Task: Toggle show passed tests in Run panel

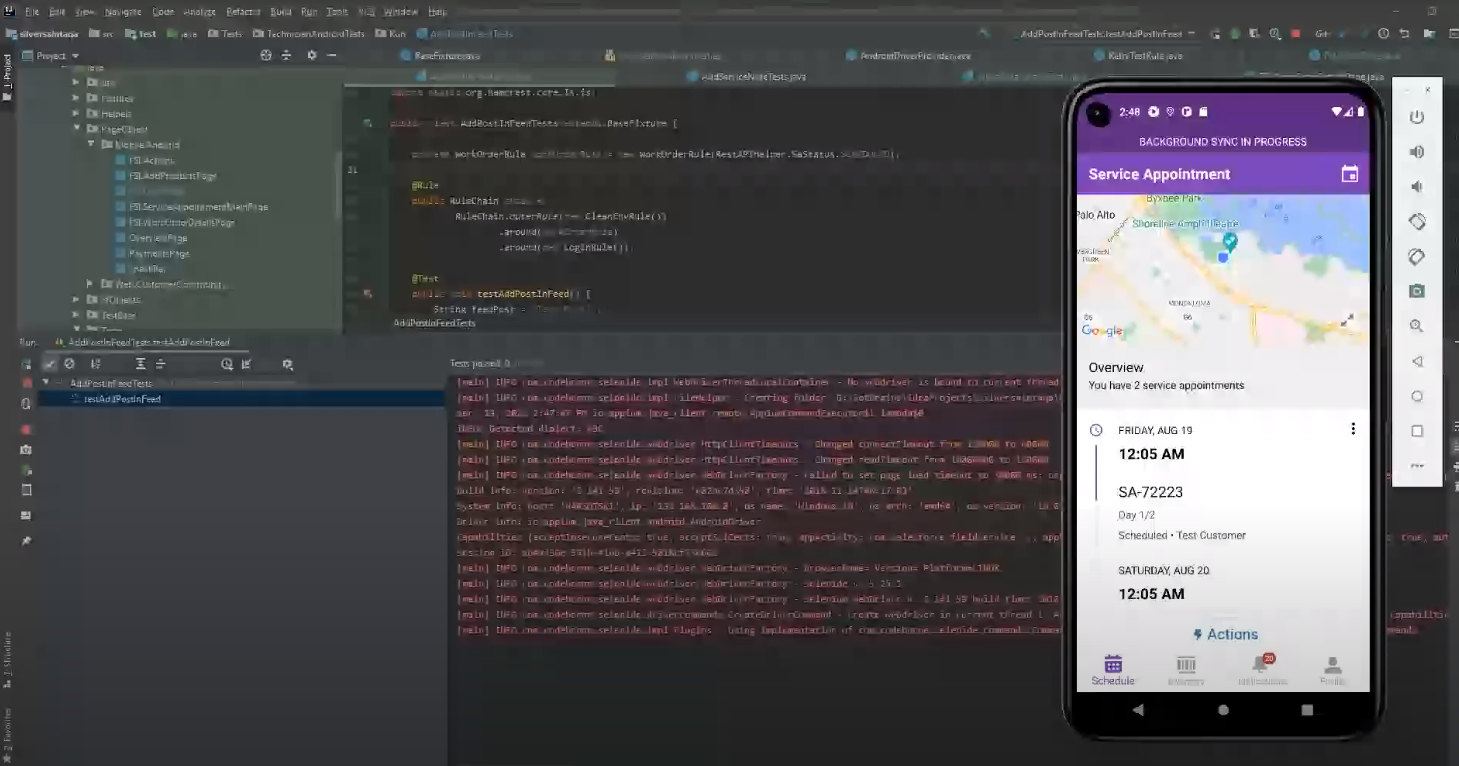Action: coord(50,364)
